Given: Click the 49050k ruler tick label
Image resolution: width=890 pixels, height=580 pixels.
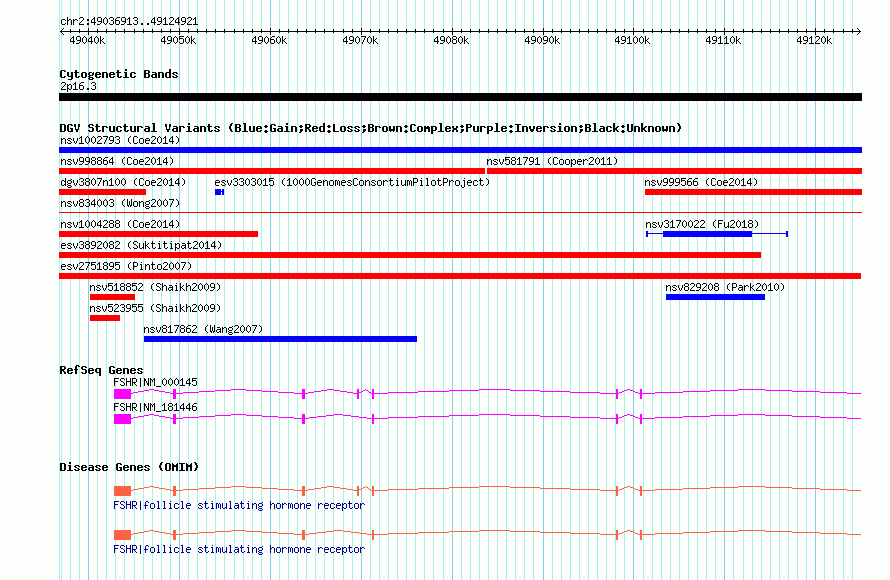Looking at the screenshot, I should tap(178, 40).
